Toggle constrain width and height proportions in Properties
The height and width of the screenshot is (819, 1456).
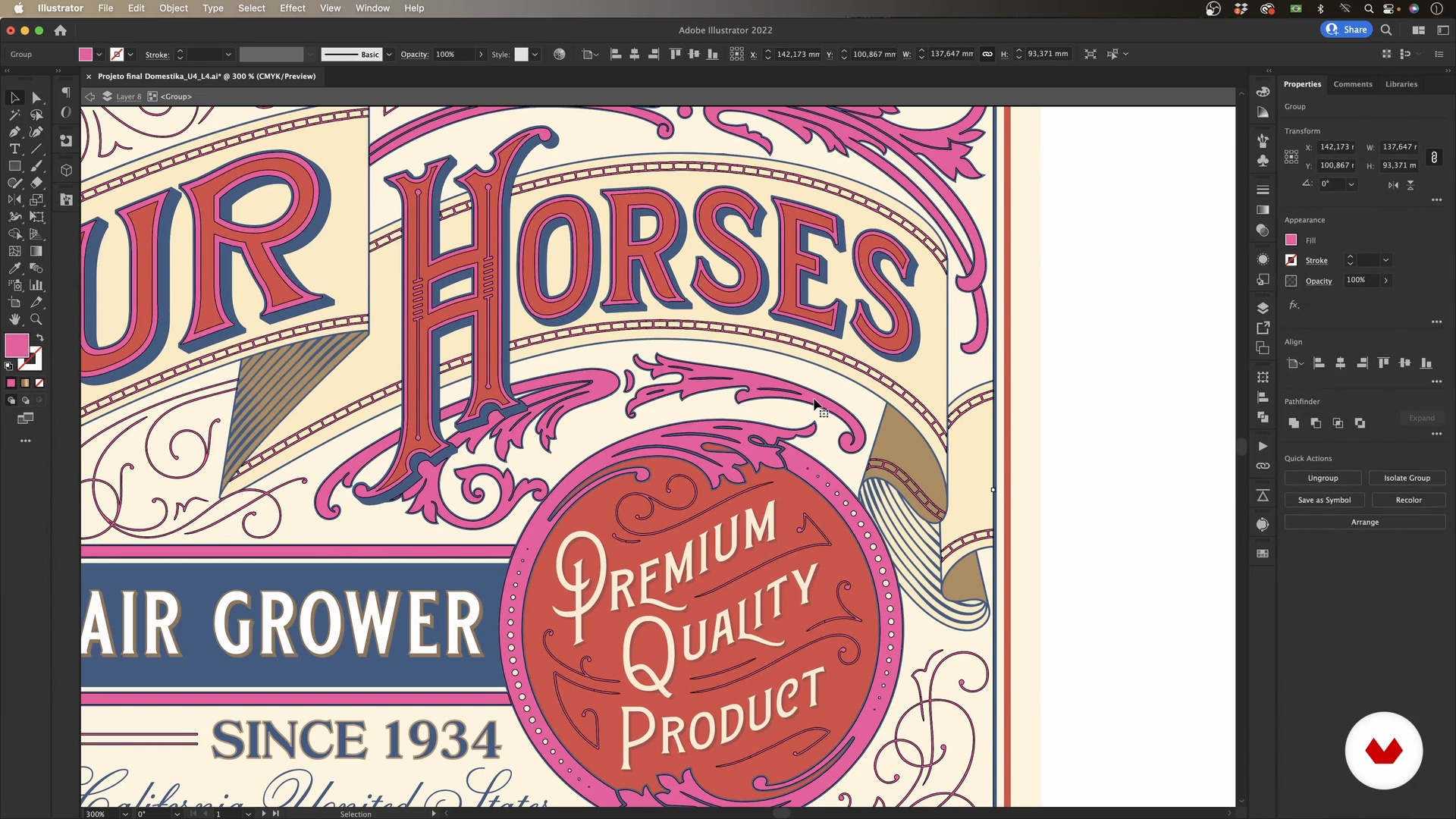[1434, 157]
